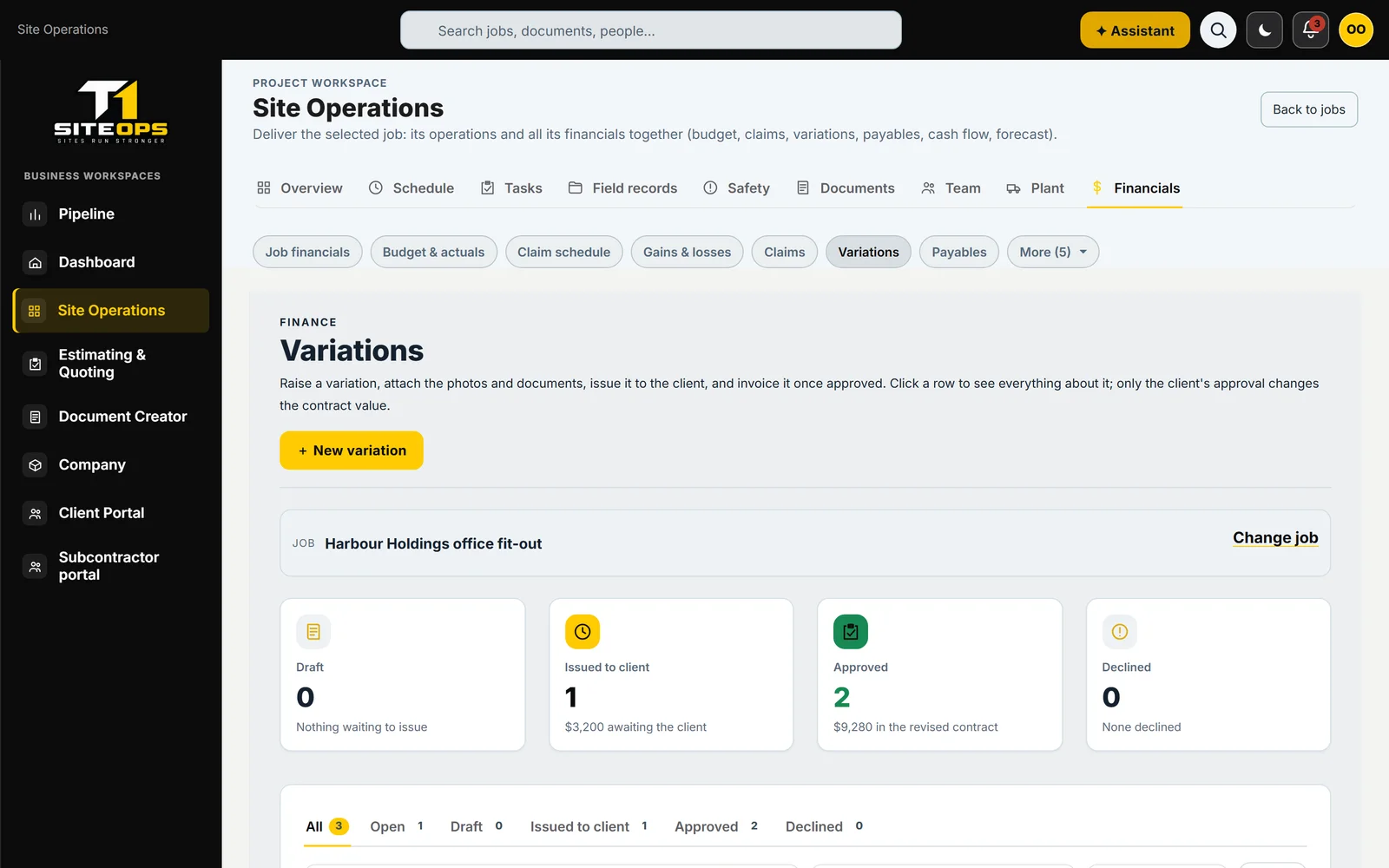Click the Back to jobs button
This screenshot has width=1389, height=868.
coord(1308,109)
